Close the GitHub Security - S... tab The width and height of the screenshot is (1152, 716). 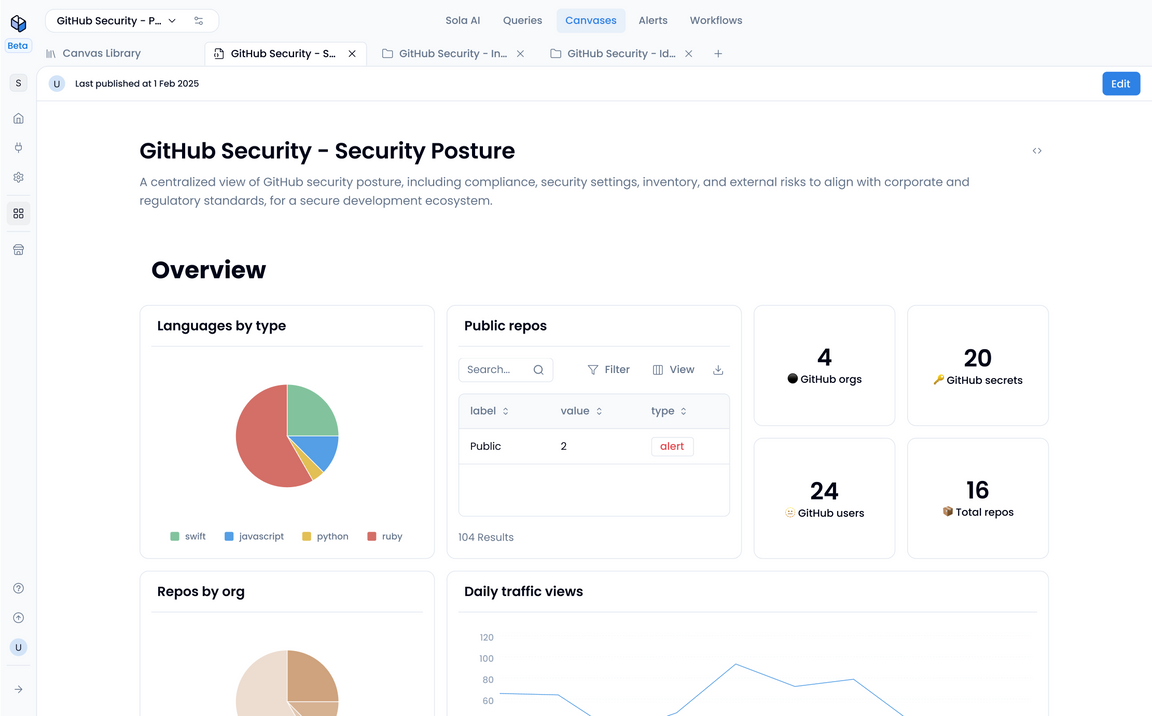click(352, 54)
